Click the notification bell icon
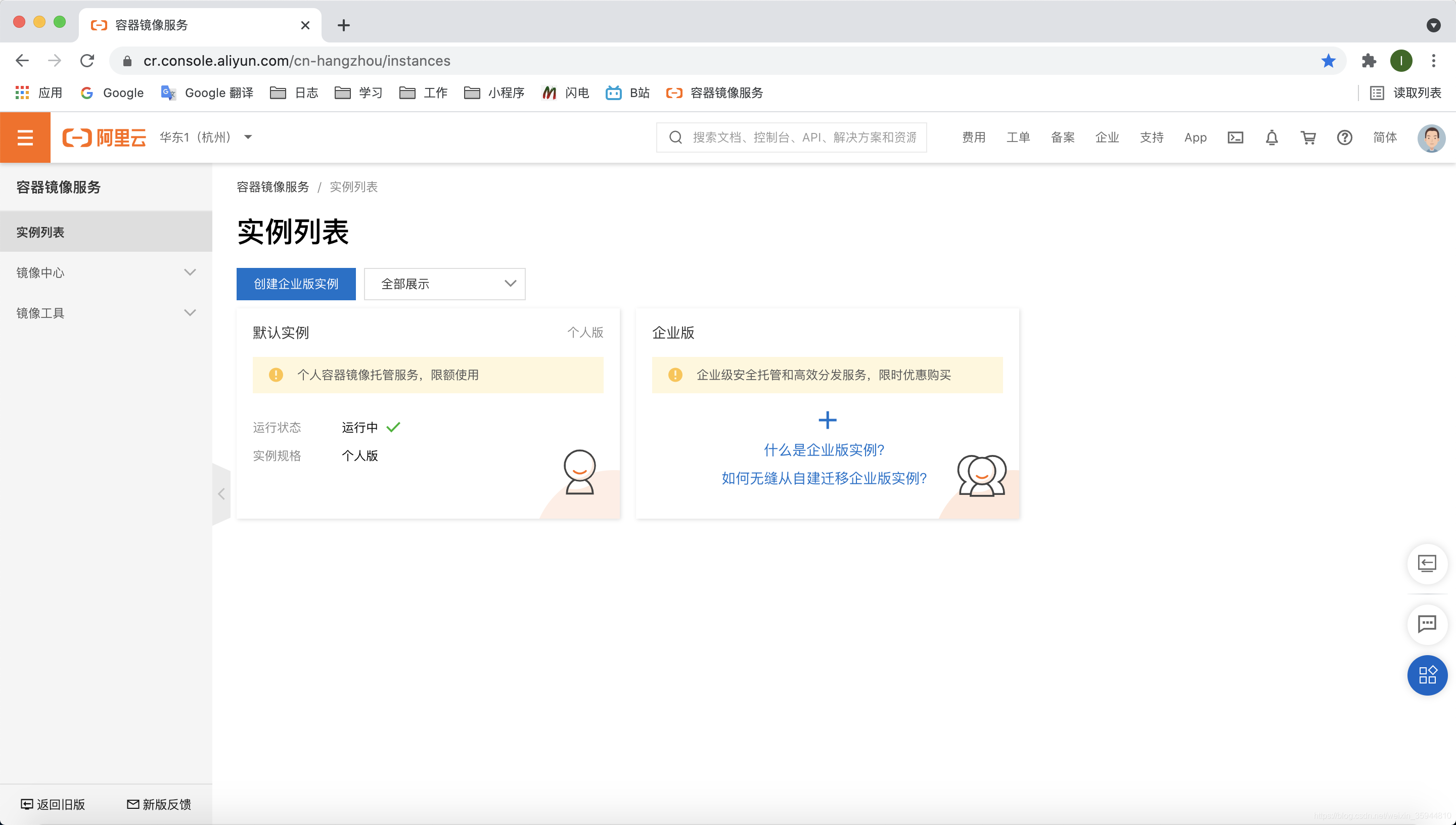 pos(1271,137)
